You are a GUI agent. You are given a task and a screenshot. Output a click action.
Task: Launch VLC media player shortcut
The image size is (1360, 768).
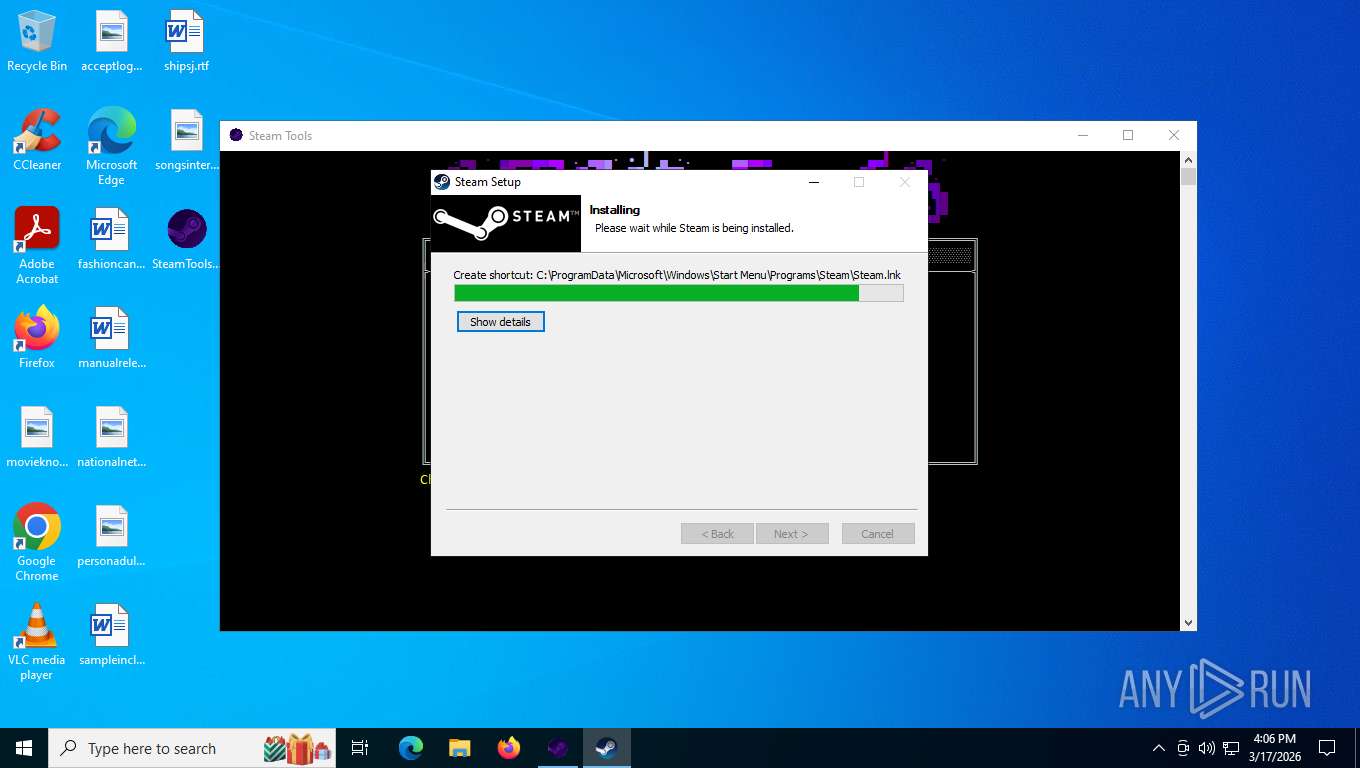coord(37,641)
